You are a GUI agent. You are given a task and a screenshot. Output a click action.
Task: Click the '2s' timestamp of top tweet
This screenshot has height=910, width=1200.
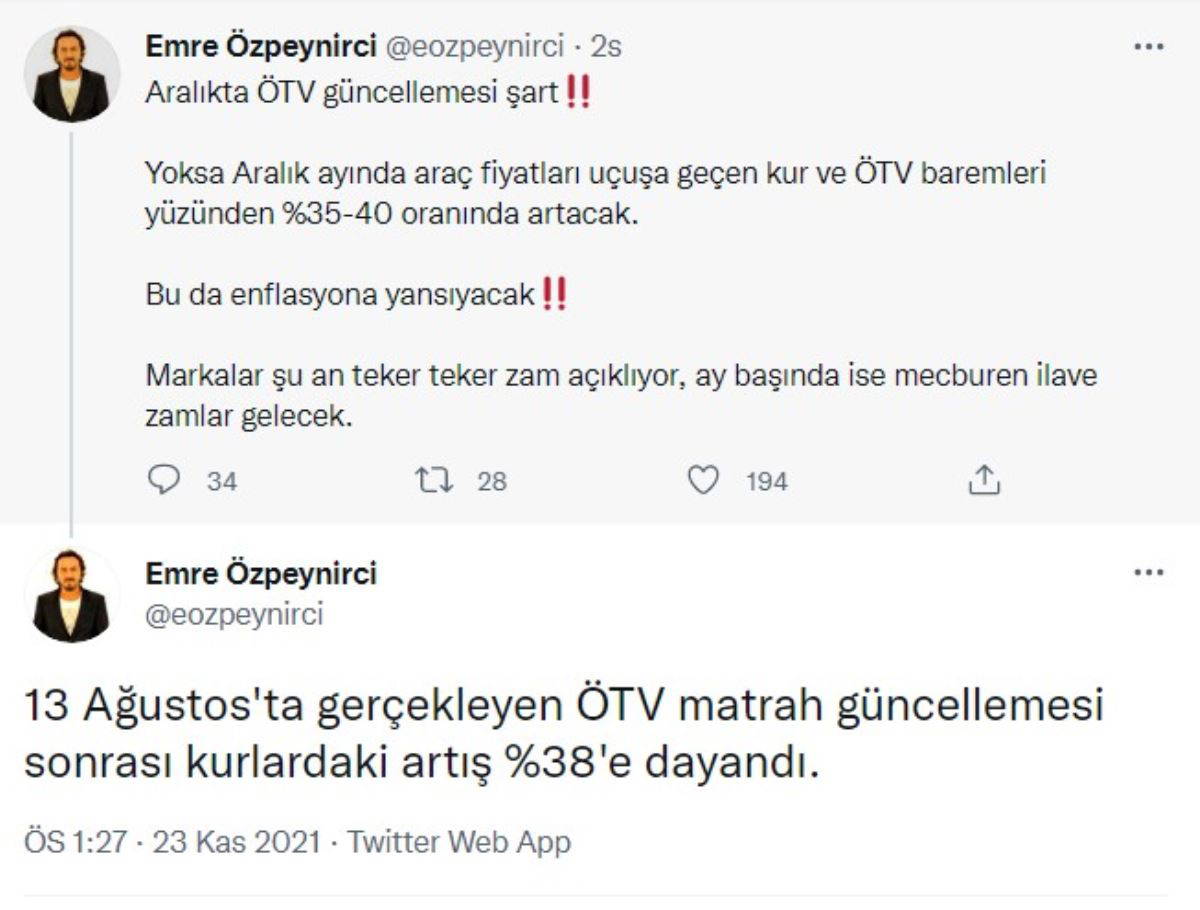point(608,46)
